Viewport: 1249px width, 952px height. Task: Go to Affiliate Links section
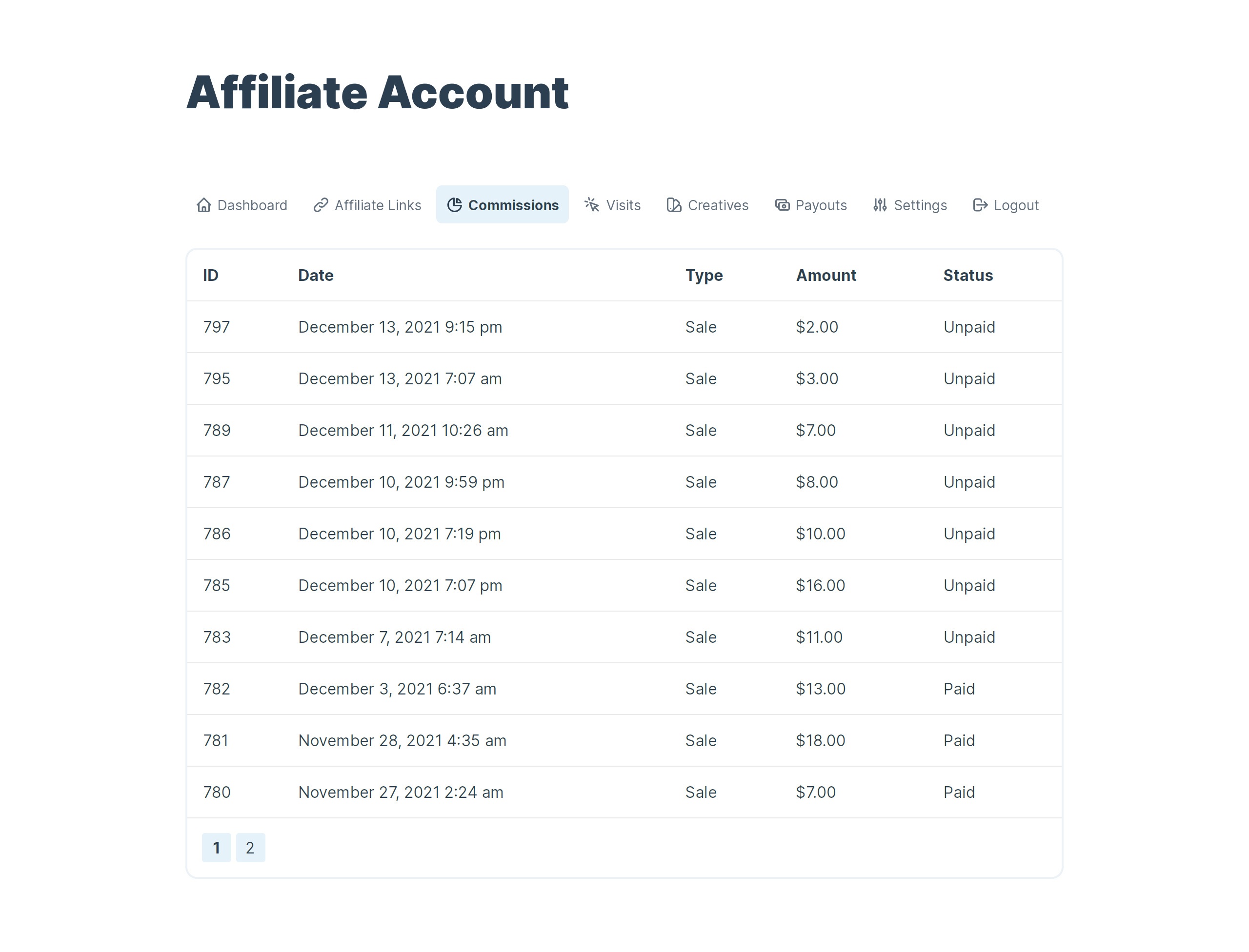point(378,205)
